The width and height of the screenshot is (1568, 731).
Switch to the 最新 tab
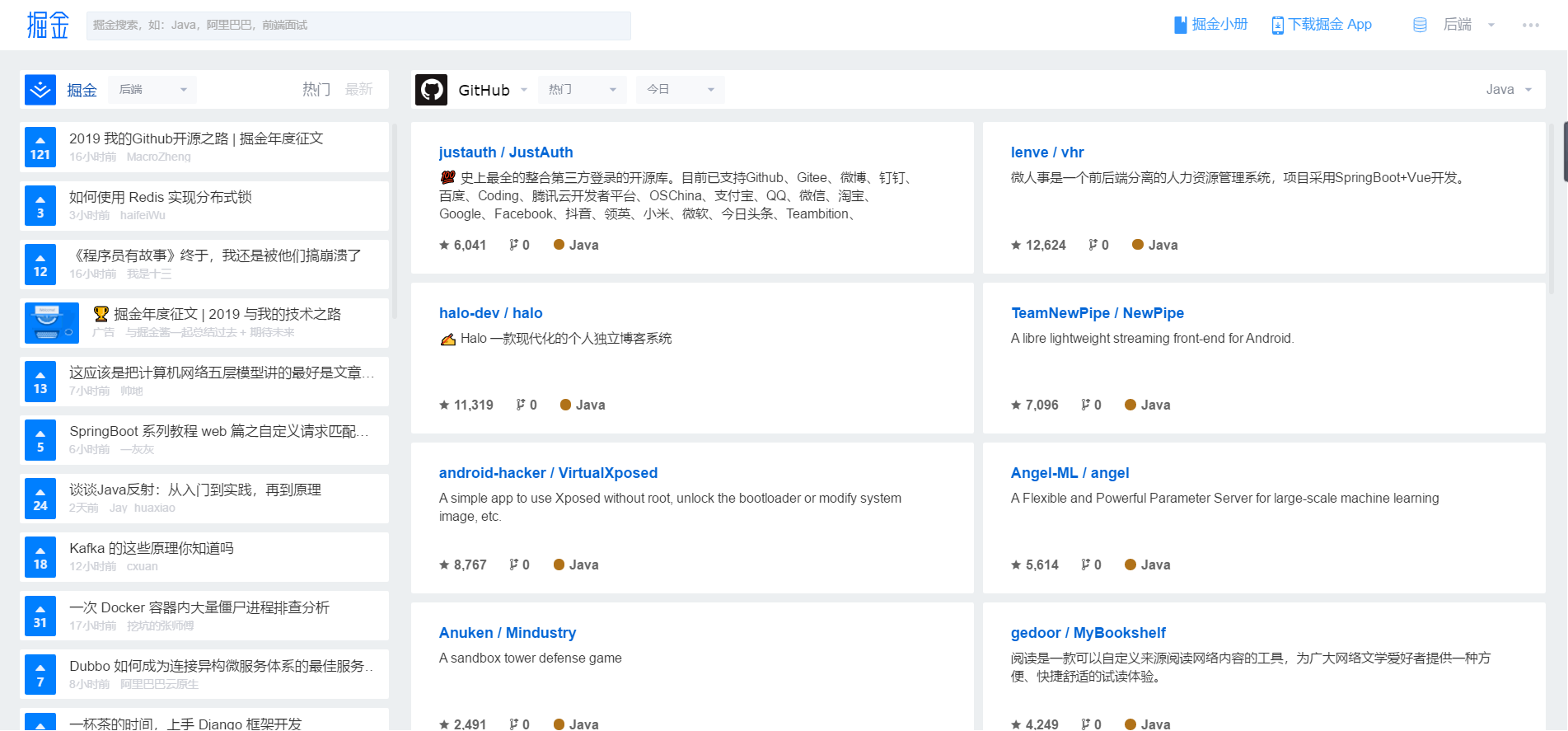click(359, 90)
